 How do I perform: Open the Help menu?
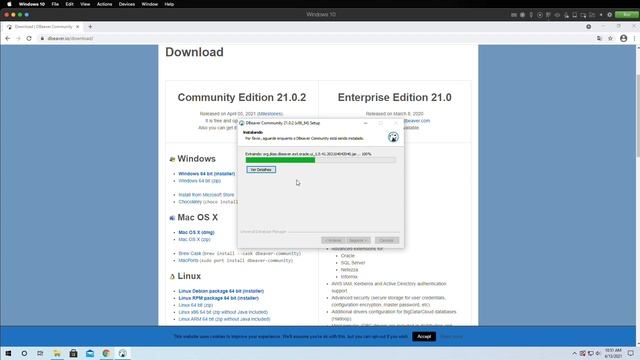pyautogui.click(x=169, y=4)
